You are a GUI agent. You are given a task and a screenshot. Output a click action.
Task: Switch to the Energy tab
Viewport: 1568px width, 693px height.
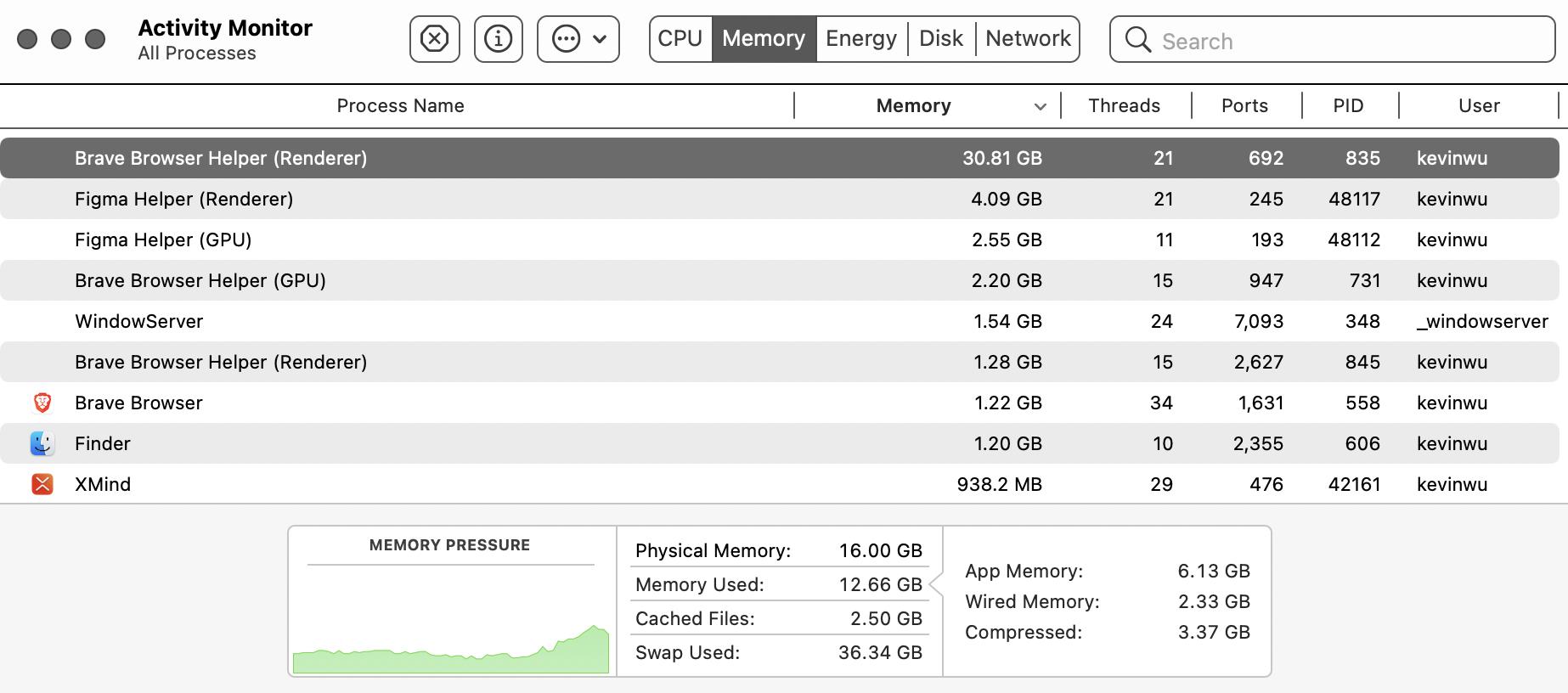coord(861,39)
